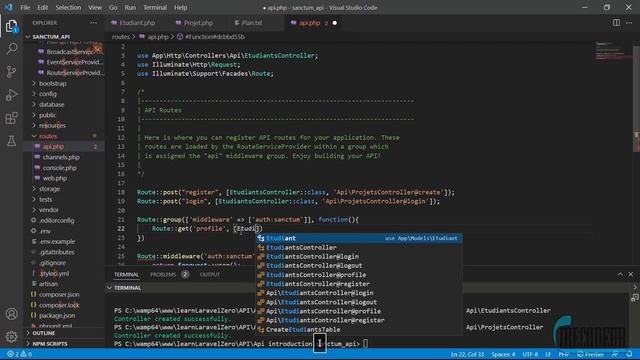Click the notifications bell in status bar
Image resolution: width=640 pixels, height=360 pixels.
[629, 354]
